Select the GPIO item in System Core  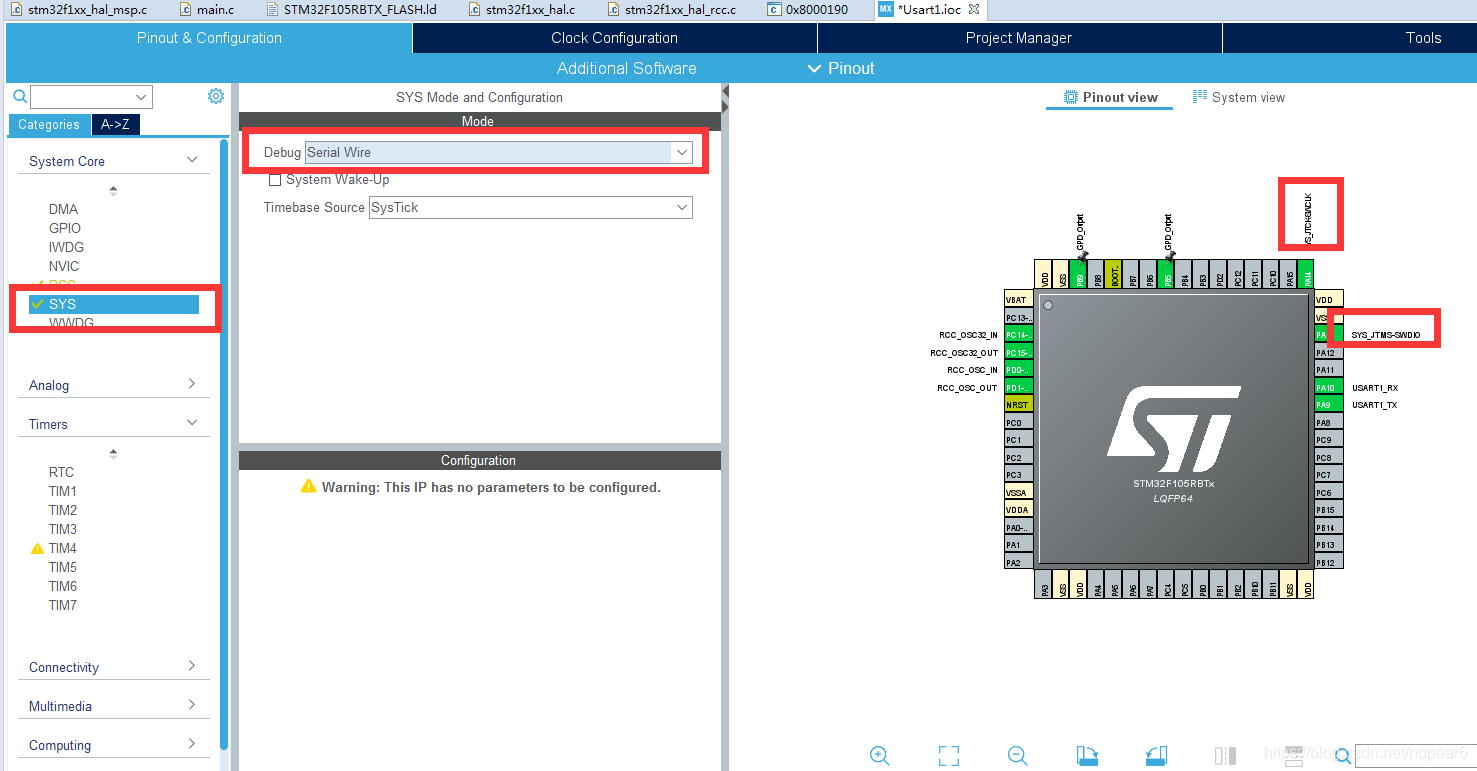point(65,228)
